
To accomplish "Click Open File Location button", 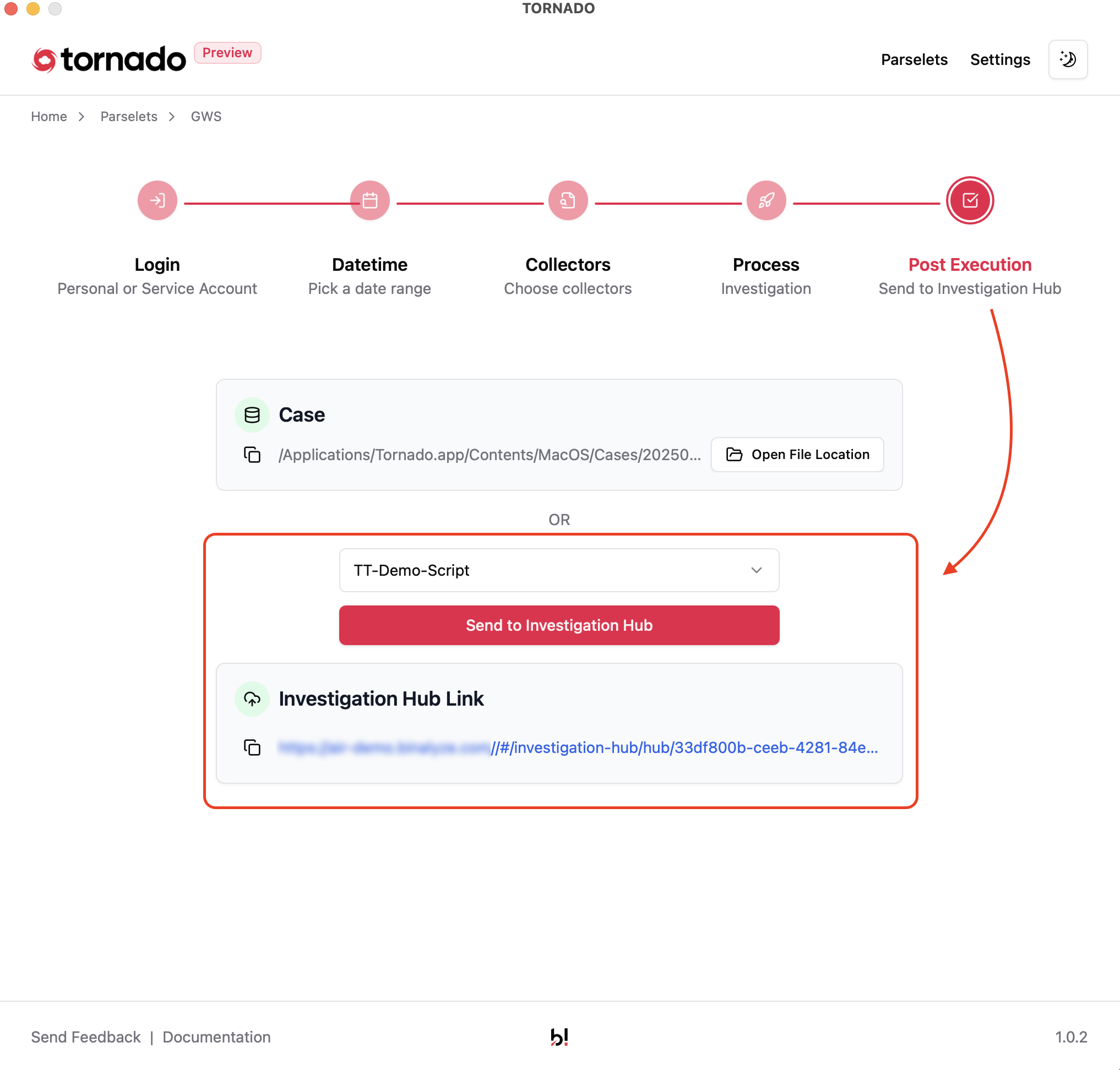I will tap(797, 455).
